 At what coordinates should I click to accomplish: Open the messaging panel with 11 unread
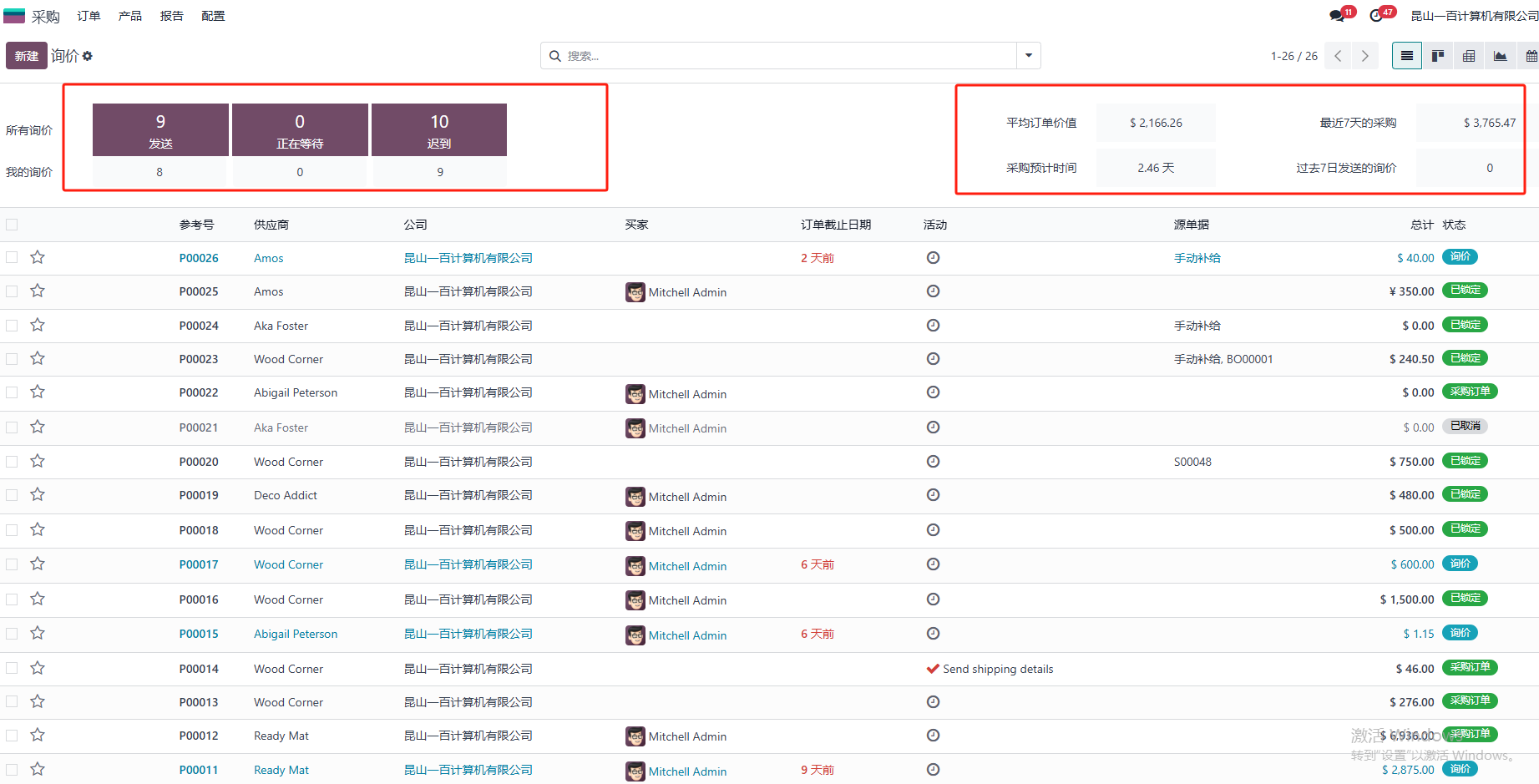click(x=1337, y=14)
